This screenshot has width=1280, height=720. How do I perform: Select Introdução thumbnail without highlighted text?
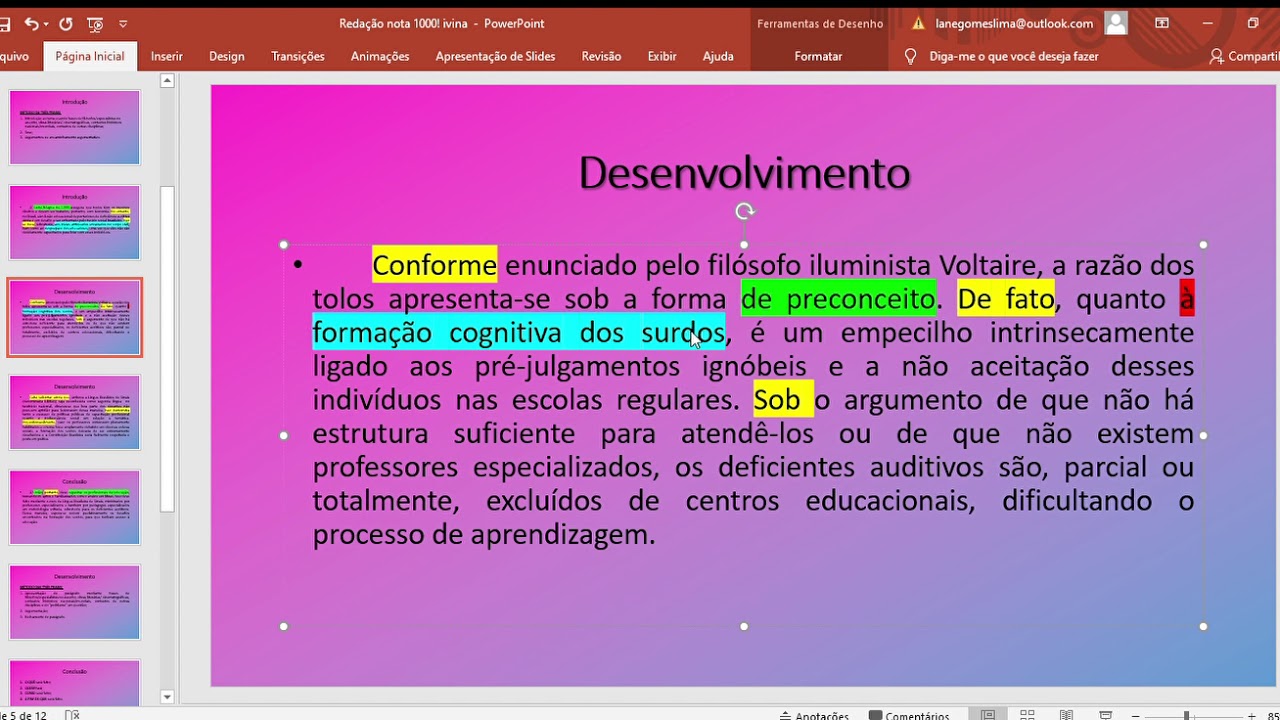[x=75, y=127]
